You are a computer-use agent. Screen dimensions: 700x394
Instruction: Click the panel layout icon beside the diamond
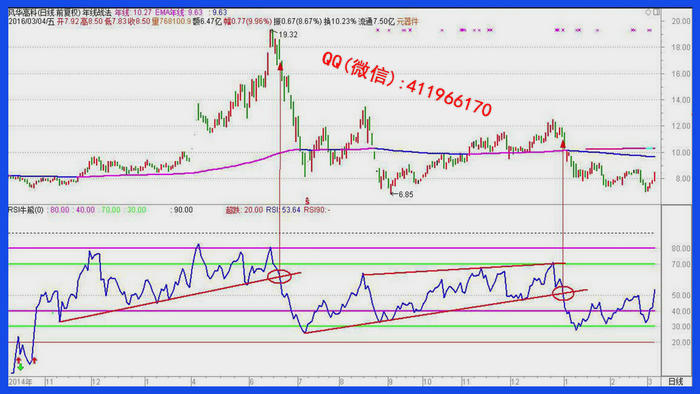(x=656, y=12)
